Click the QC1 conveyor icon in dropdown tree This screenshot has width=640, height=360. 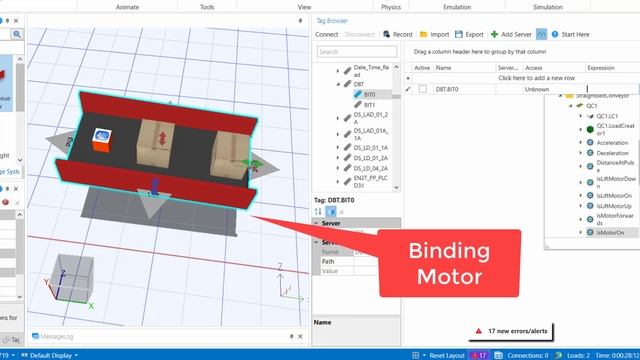[580, 106]
